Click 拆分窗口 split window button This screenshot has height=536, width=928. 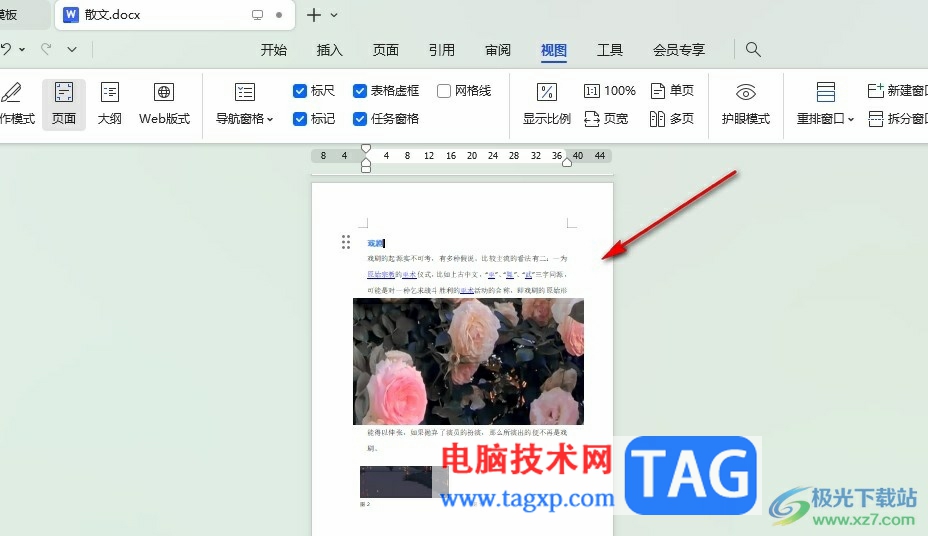pos(897,119)
